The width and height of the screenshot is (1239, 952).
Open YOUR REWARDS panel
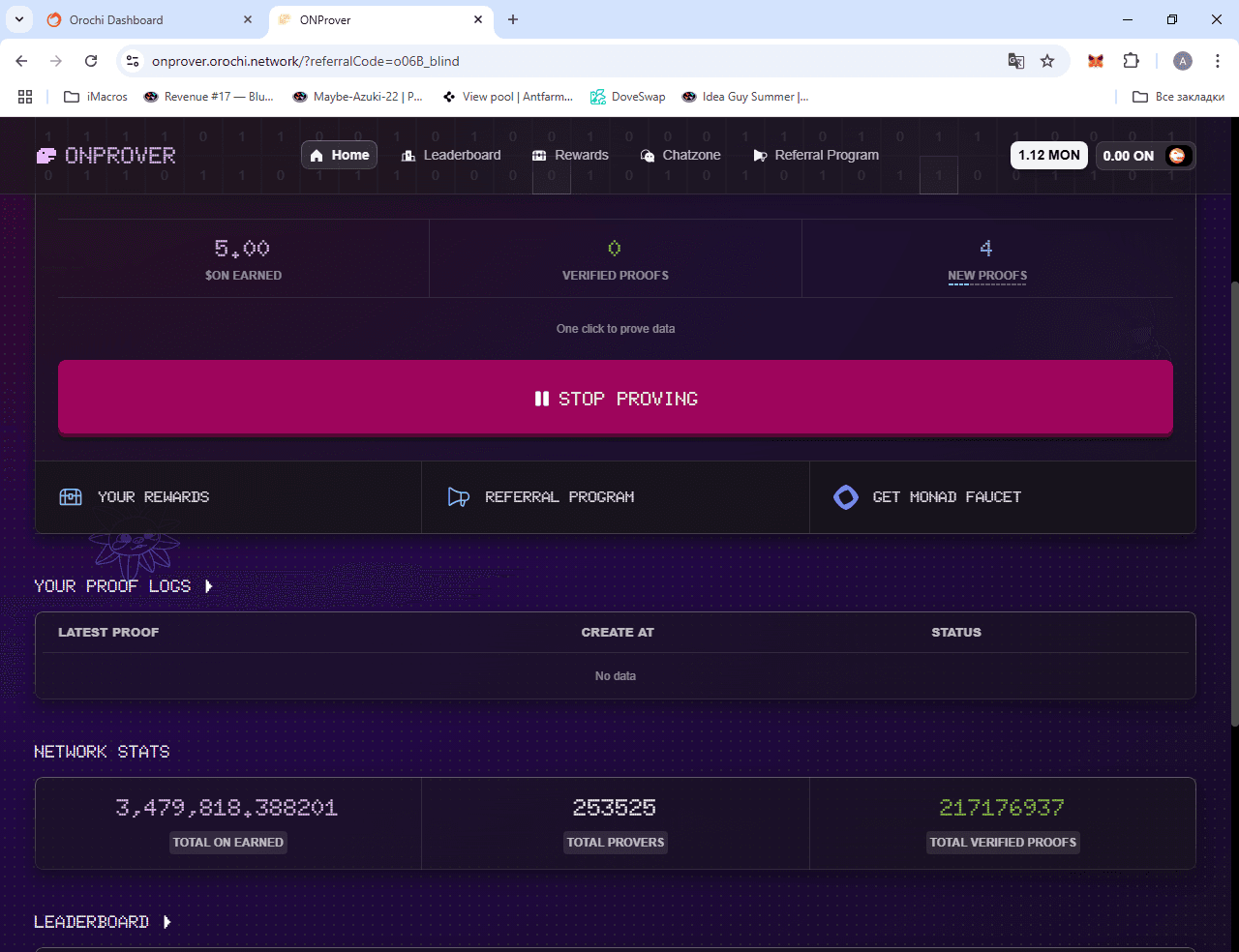tap(228, 497)
